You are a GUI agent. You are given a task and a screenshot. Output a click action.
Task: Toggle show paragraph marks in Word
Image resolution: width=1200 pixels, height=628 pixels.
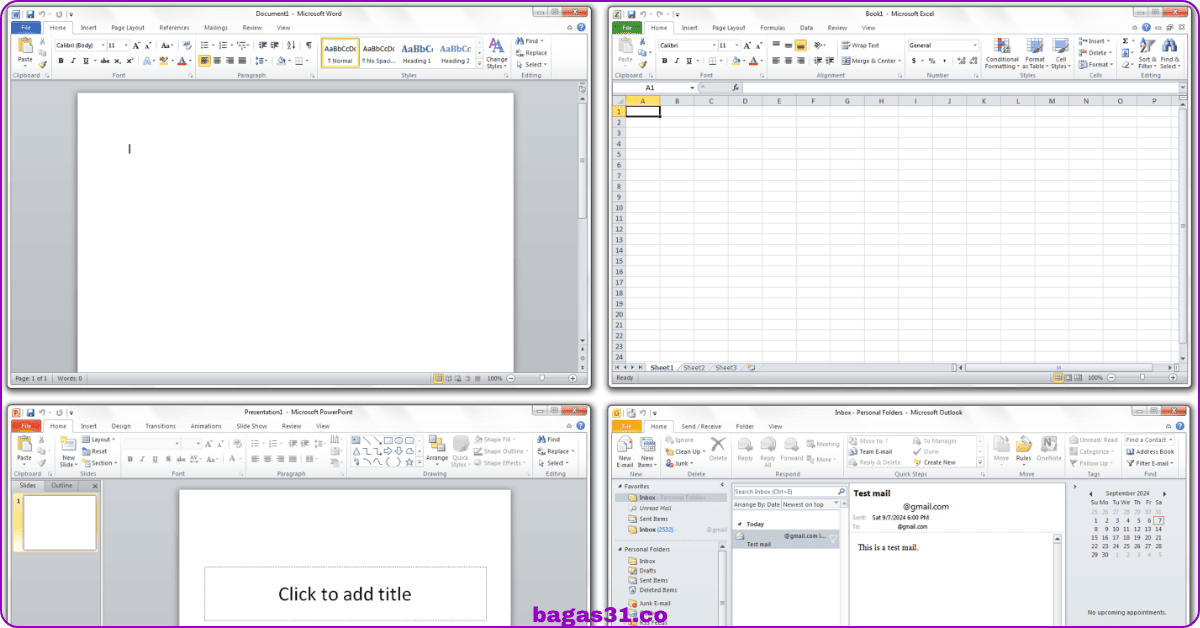309,45
